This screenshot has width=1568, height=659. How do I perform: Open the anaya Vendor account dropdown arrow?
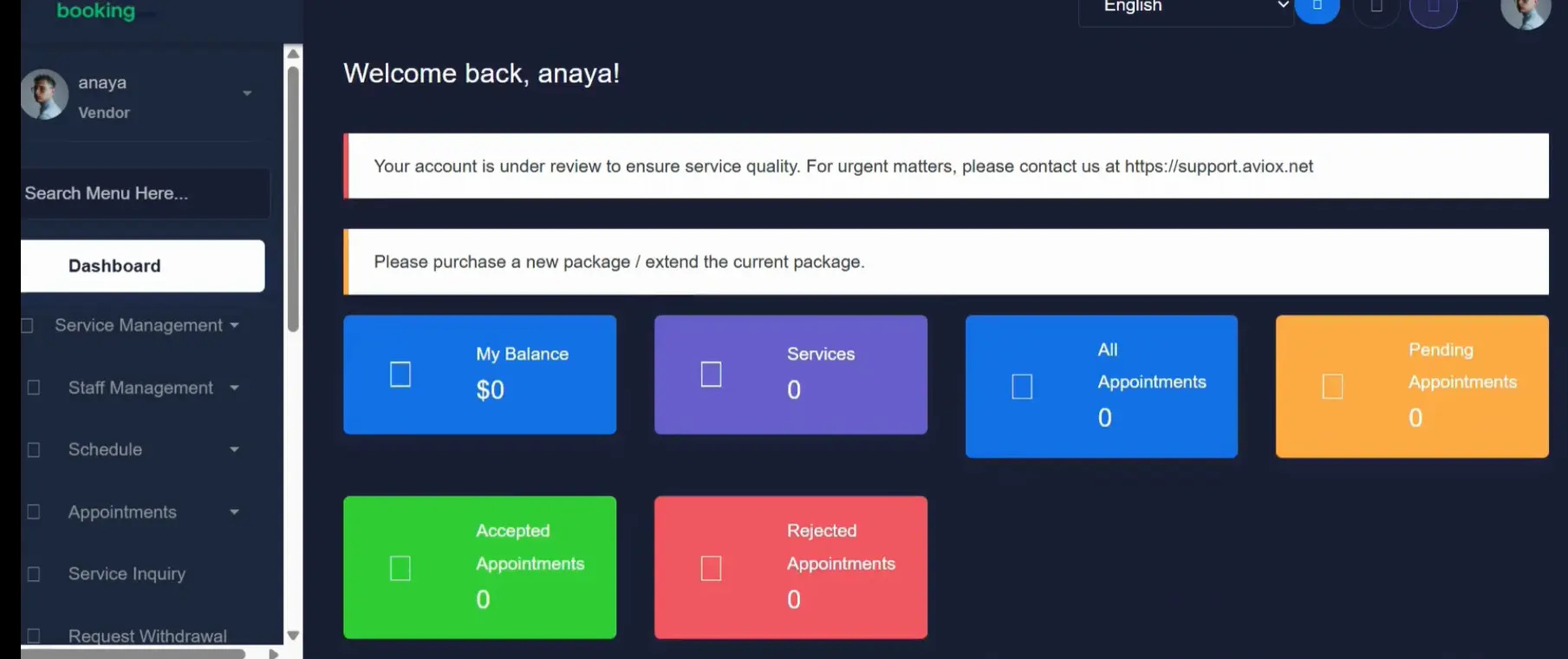pyautogui.click(x=247, y=94)
